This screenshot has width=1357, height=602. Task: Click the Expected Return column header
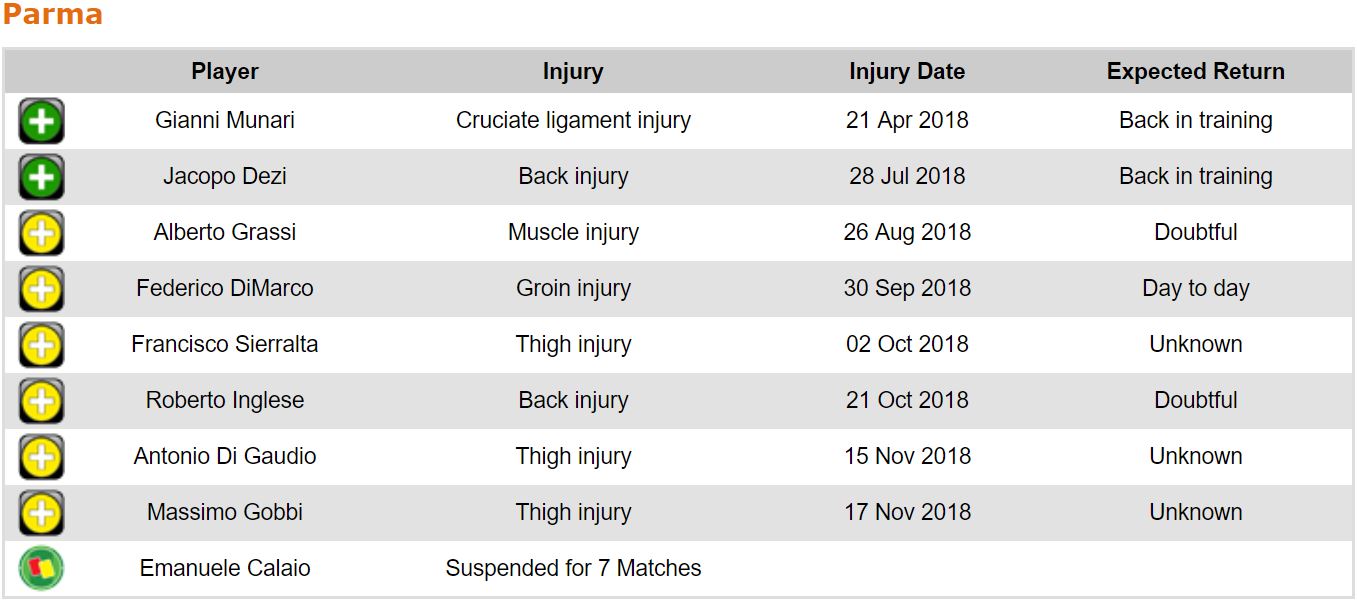[x=1196, y=72]
